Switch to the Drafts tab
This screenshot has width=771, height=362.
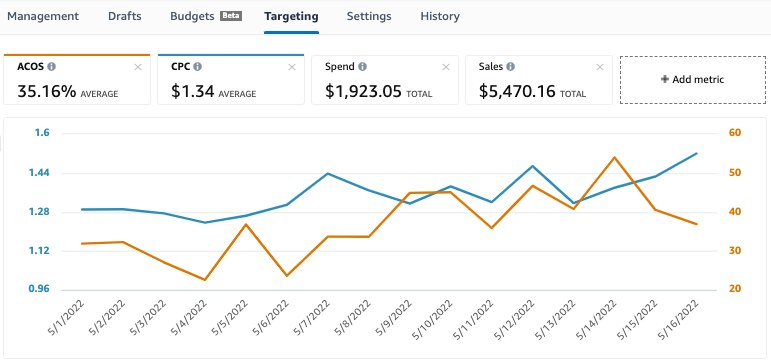124,16
